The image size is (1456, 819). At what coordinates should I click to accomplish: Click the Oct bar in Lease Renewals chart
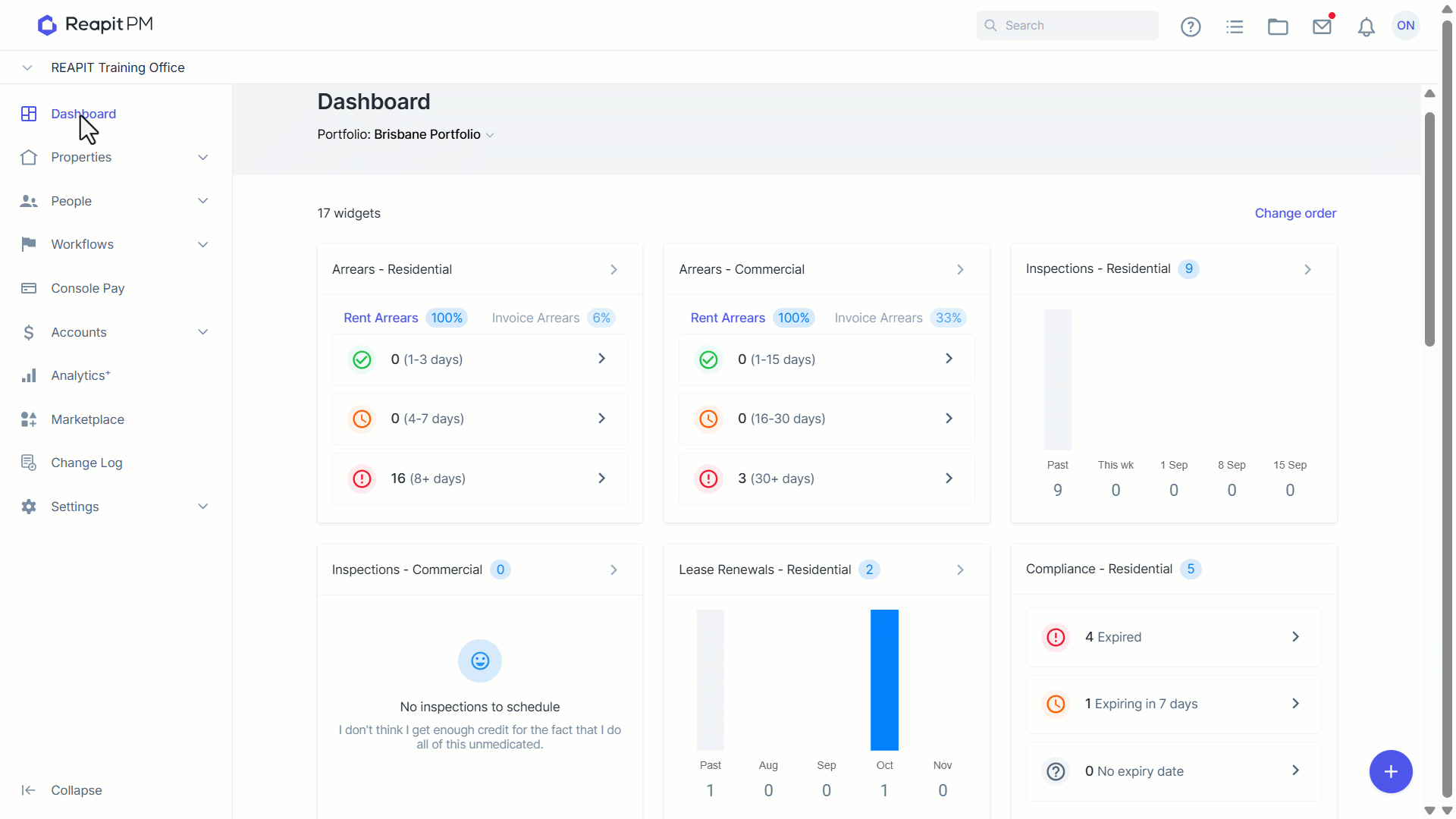point(884,679)
